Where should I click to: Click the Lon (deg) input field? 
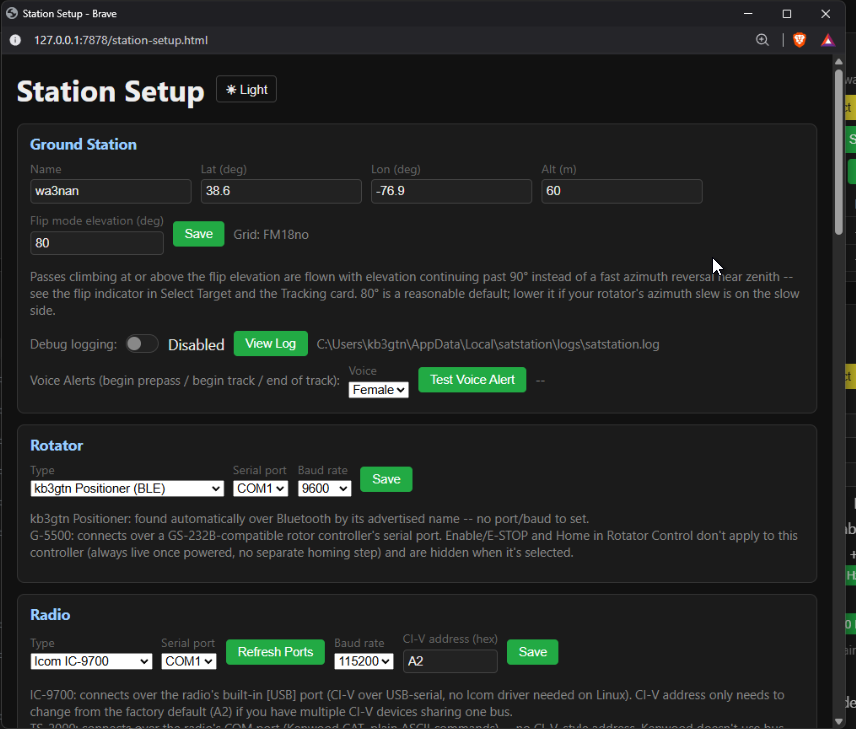coord(451,191)
